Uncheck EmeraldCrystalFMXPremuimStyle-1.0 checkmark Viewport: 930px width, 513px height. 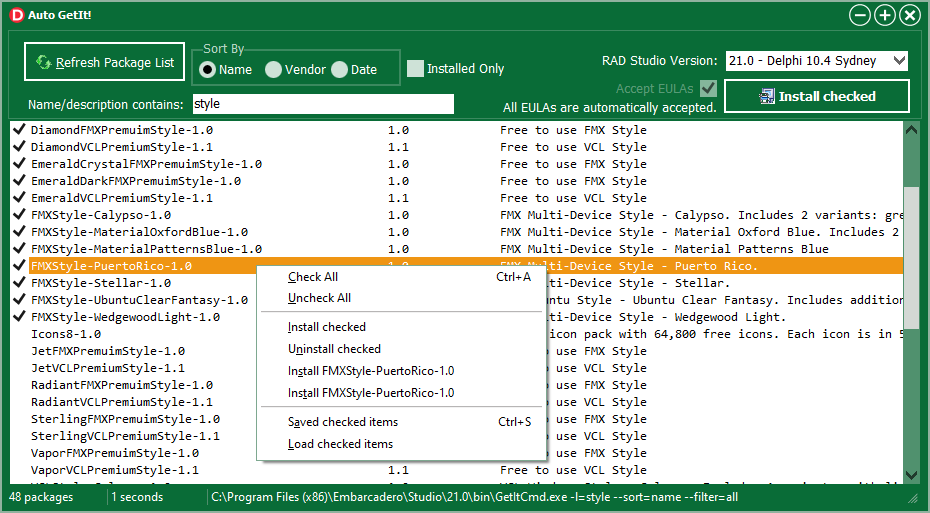[x=19, y=164]
